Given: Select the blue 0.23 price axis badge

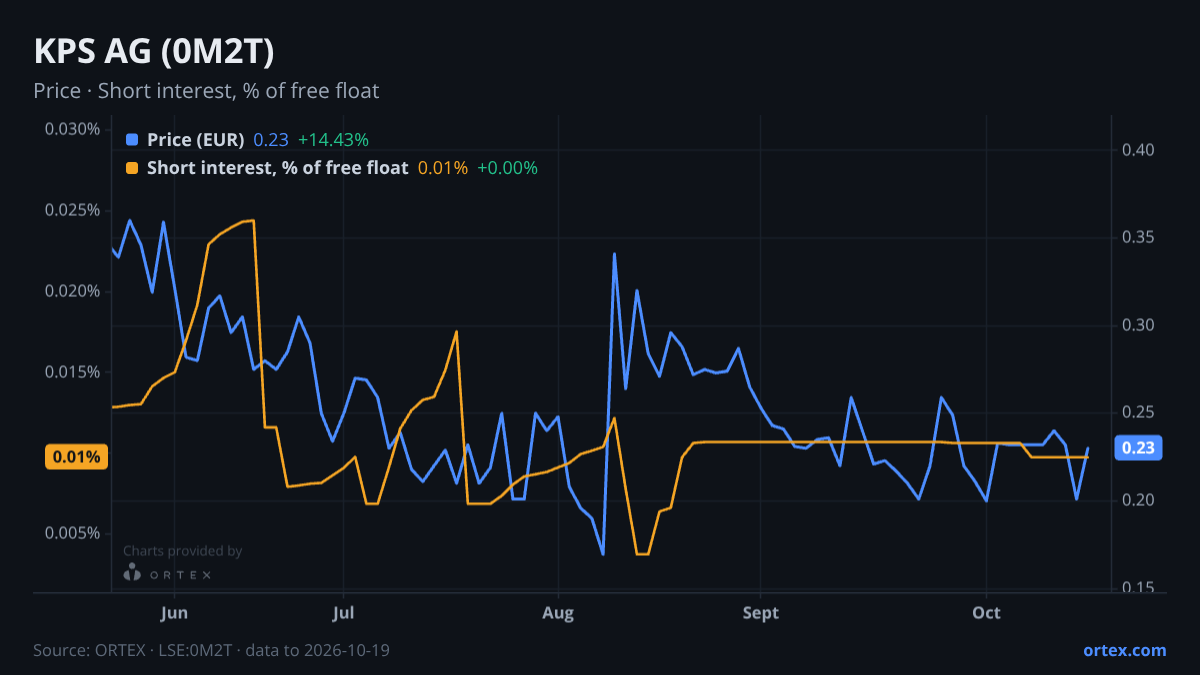Looking at the screenshot, I should (1138, 448).
